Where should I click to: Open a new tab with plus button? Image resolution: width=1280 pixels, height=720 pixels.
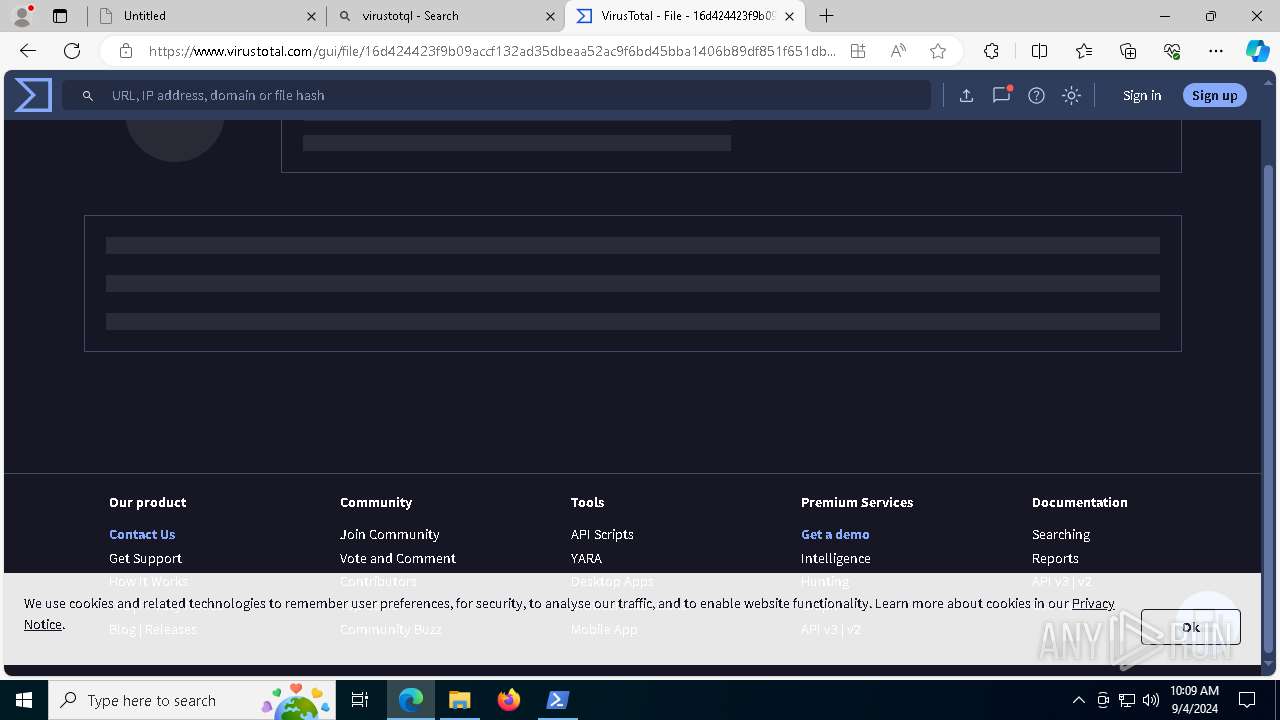point(826,16)
